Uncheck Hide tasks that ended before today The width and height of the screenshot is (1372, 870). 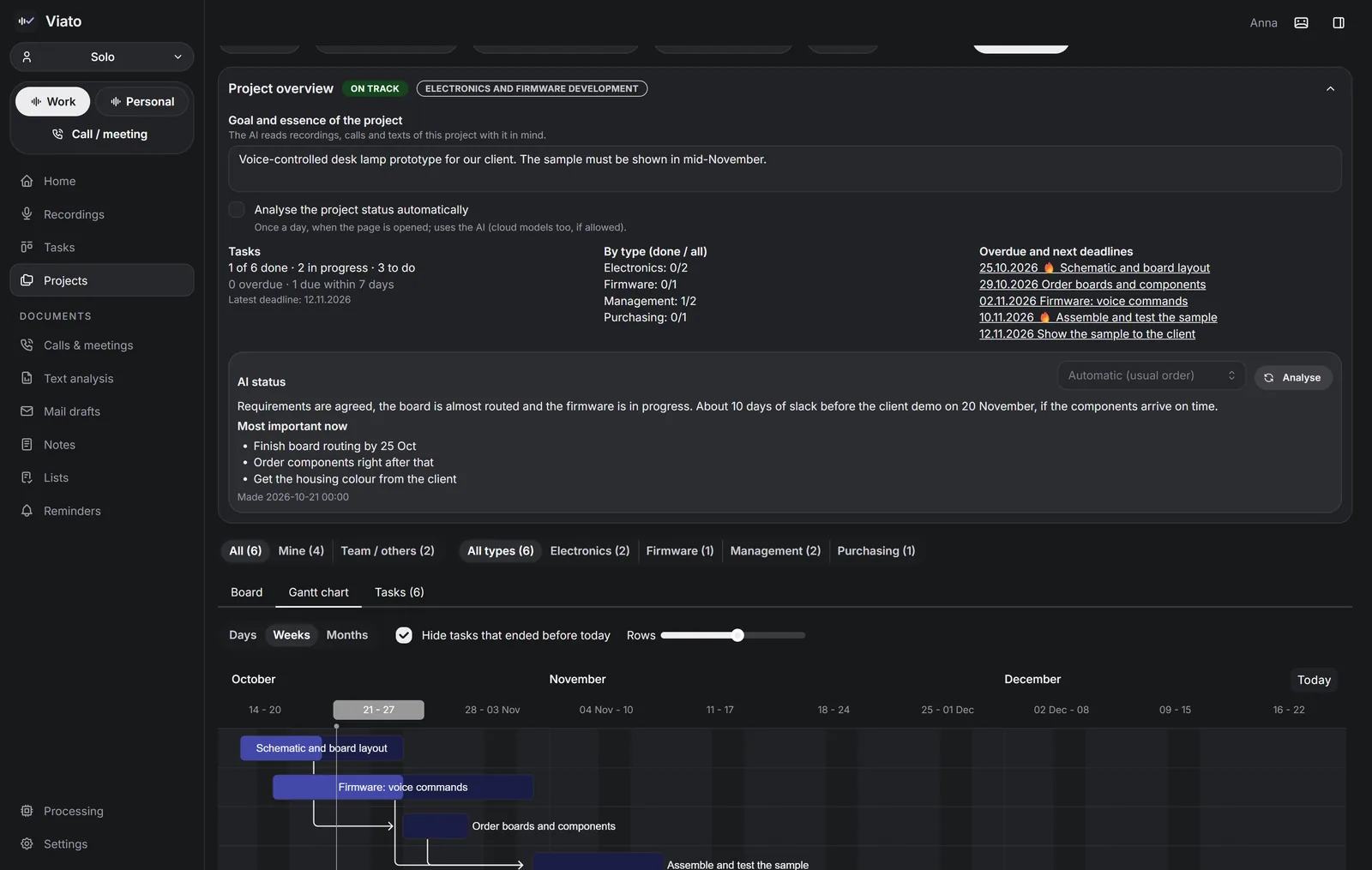404,635
